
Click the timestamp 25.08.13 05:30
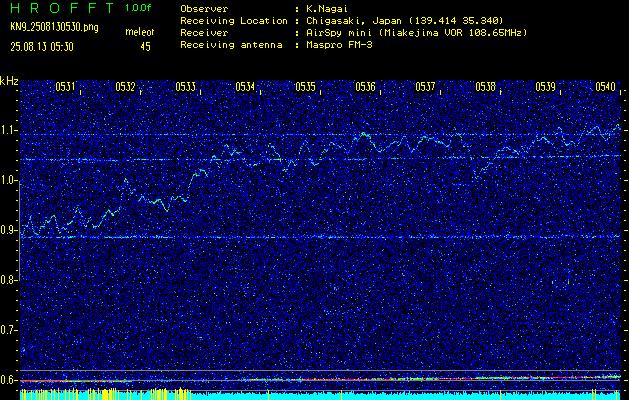(x=42, y=47)
